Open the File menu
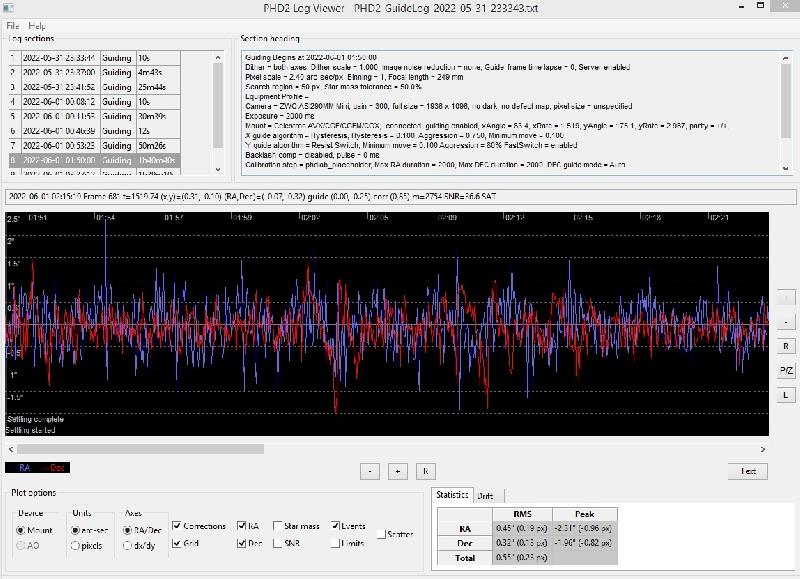Image resolution: width=800 pixels, height=579 pixels. (12, 25)
